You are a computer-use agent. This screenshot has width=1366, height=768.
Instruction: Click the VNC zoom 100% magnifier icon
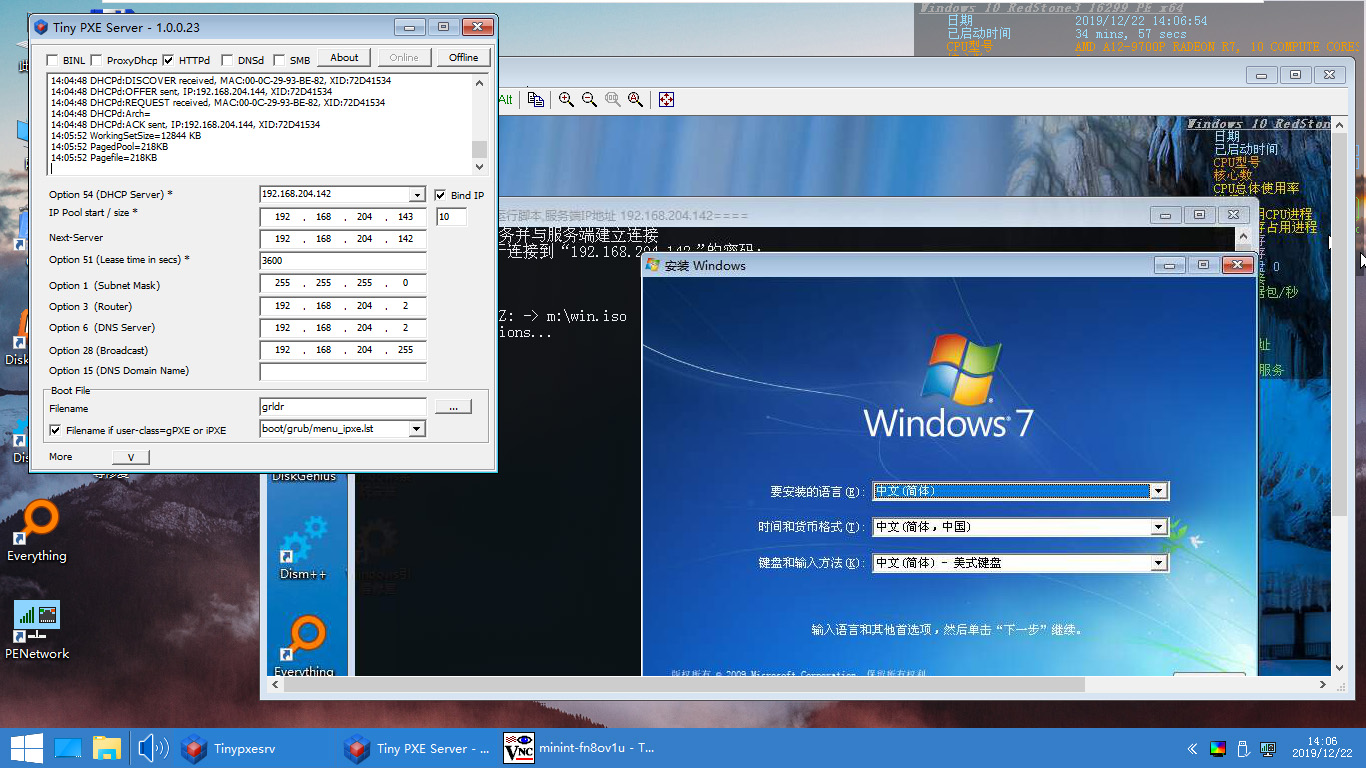pos(612,99)
